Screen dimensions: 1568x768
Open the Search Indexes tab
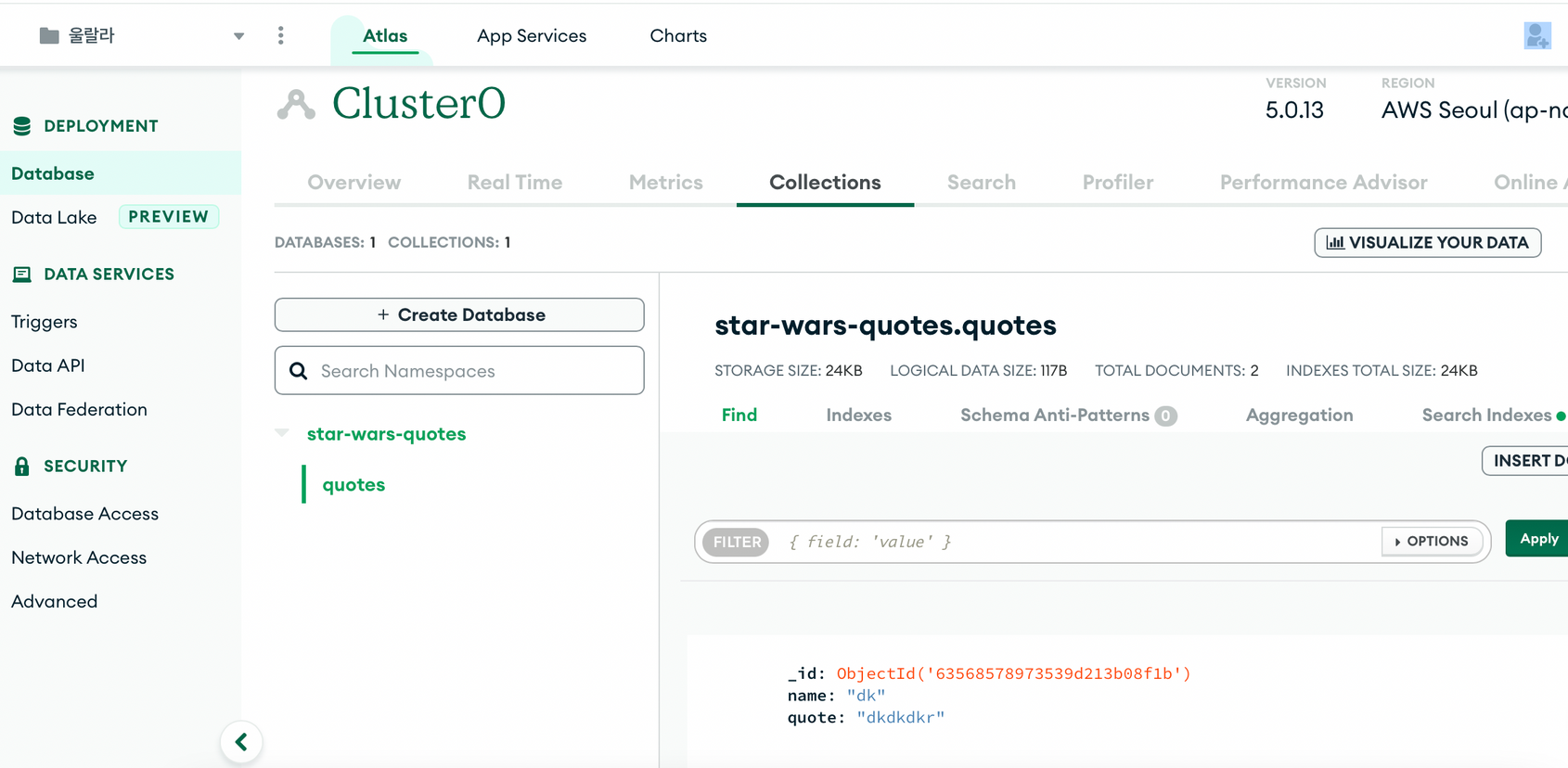pyautogui.click(x=1494, y=415)
